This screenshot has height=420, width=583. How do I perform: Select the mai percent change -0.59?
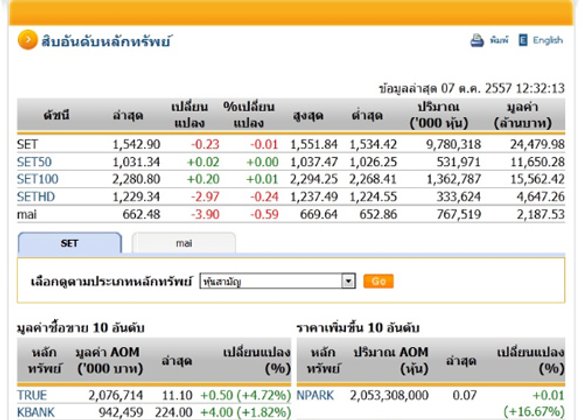pyautogui.click(x=264, y=214)
